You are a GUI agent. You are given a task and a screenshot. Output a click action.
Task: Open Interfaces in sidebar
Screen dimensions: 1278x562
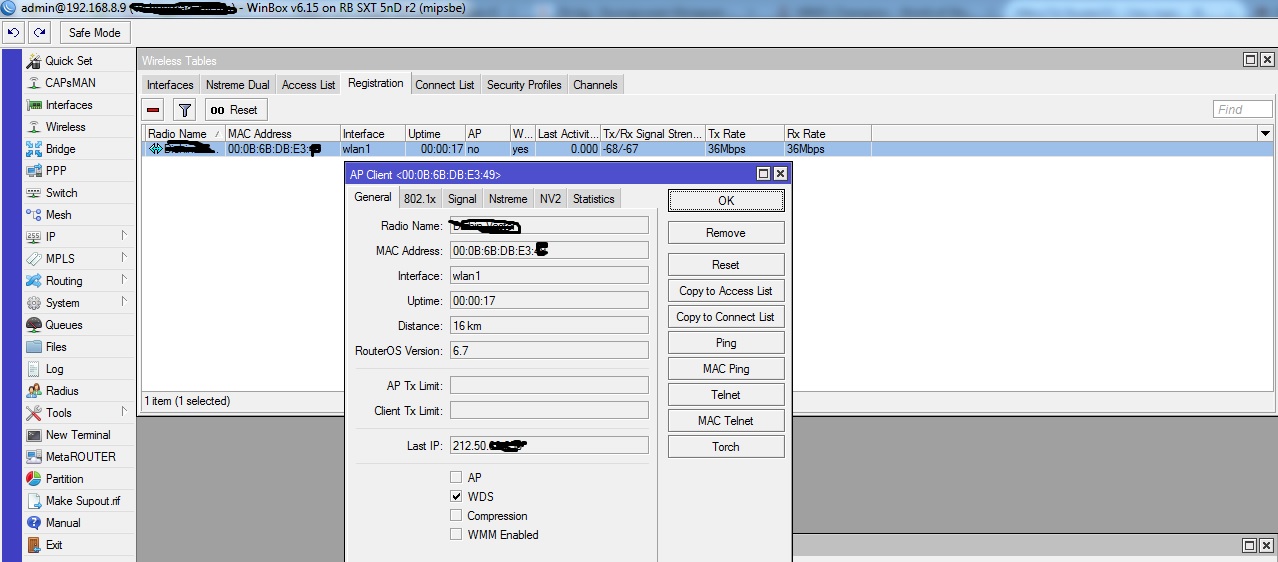pos(69,105)
